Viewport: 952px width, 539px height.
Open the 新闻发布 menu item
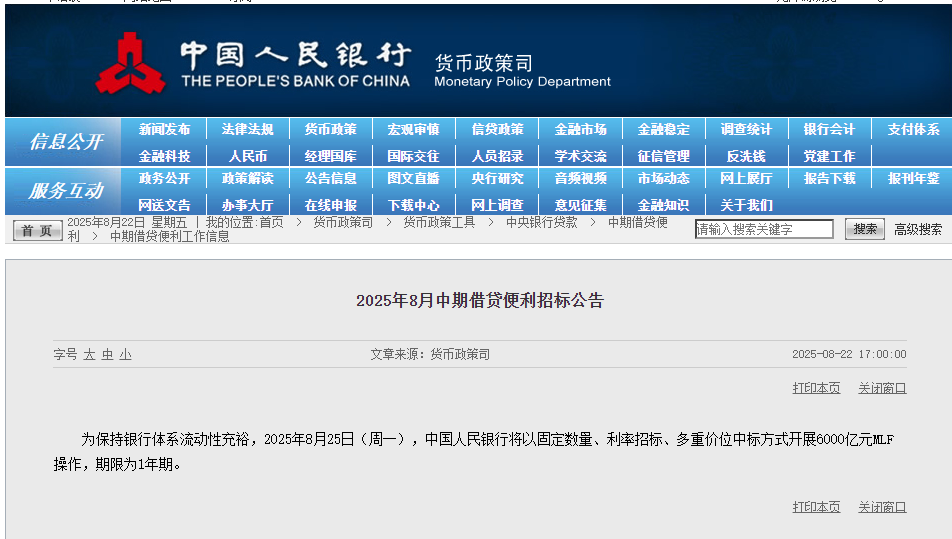click(164, 129)
